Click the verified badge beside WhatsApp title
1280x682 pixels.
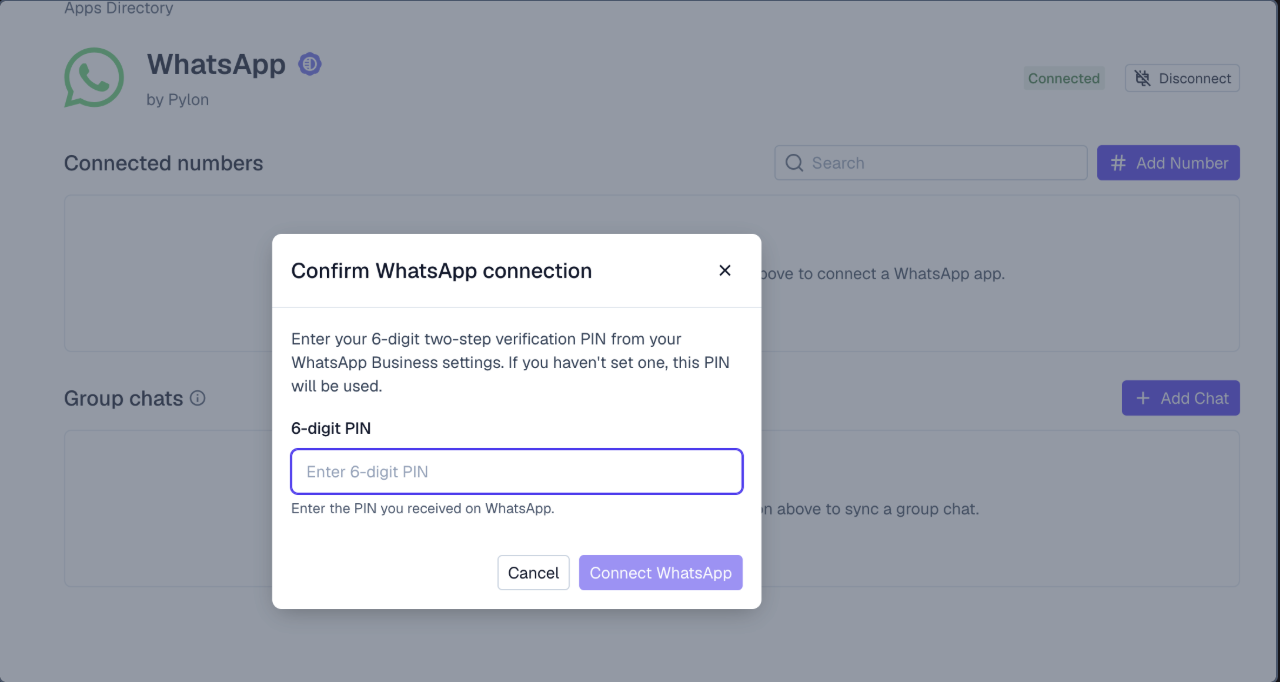[x=310, y=65]
